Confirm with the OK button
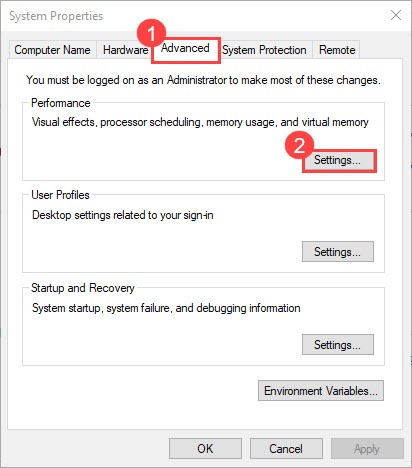Viewport: 412px width, 468px height. pyautogui.click(x=205, y=449)
